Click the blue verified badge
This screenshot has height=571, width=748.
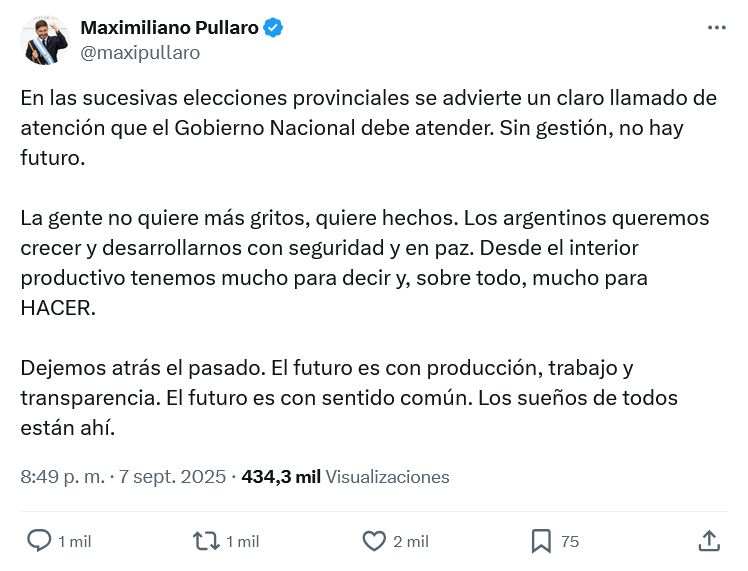click(273, 28)
